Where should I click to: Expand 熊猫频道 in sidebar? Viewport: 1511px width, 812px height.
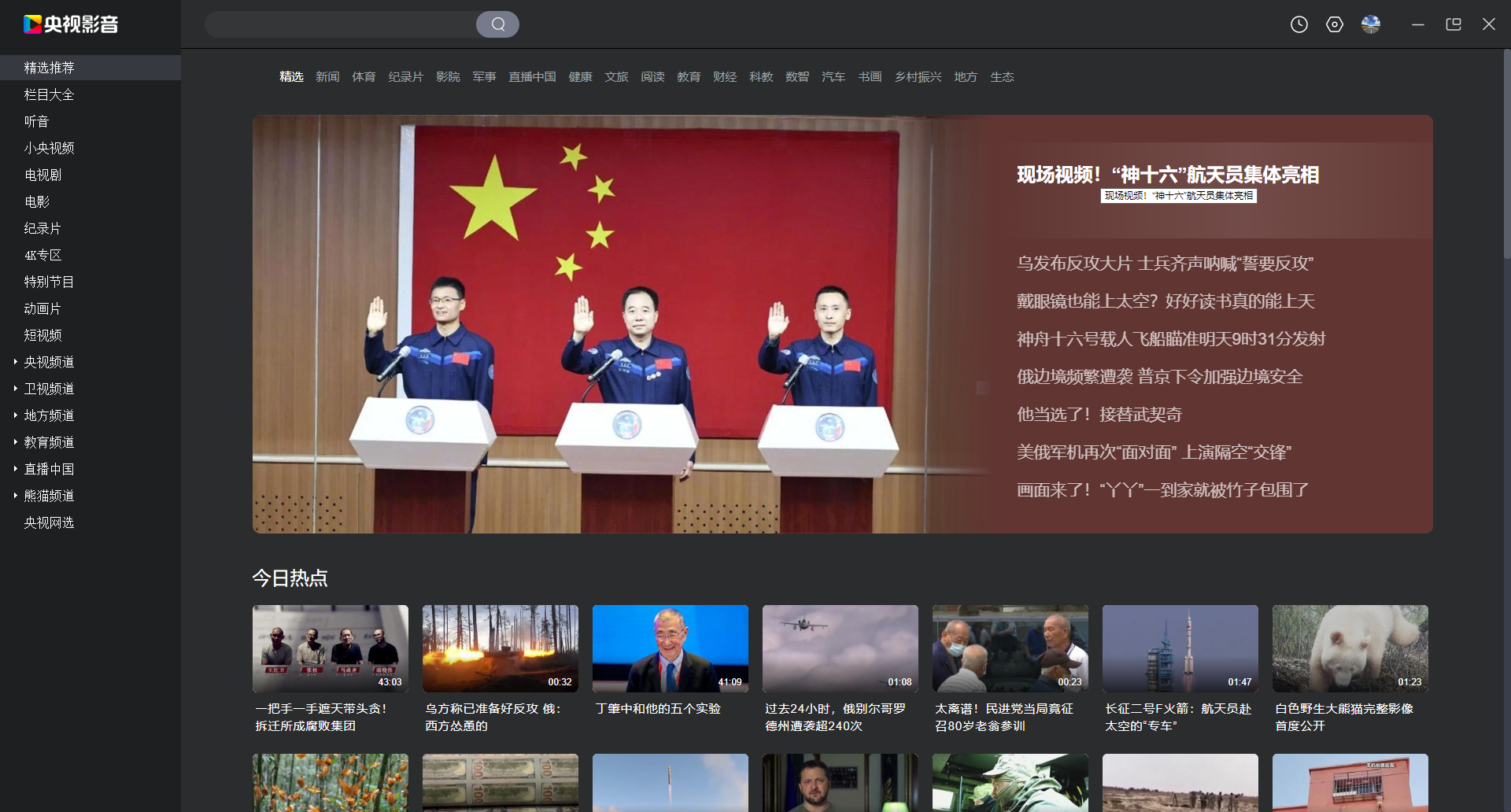[x=16, y=496]
